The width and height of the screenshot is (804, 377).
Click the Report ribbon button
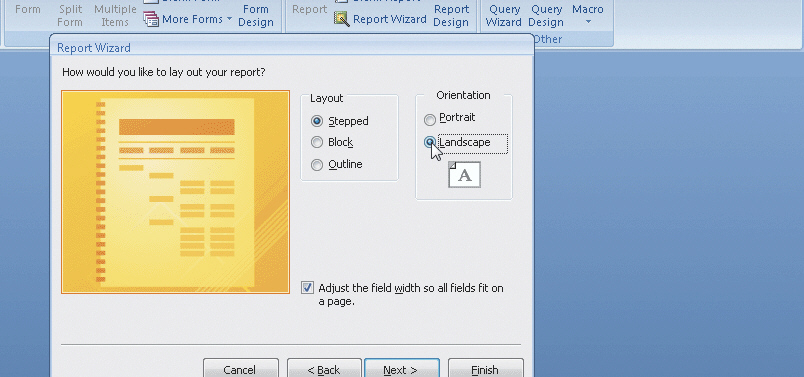[310, 9]
